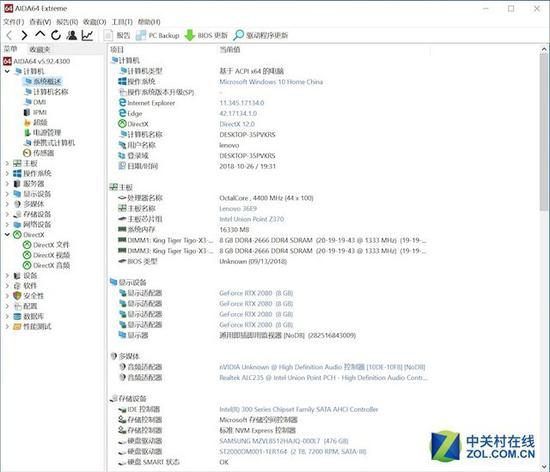Select 传感器 in the tree
550x472 pixels.
(x=39, y=153)
